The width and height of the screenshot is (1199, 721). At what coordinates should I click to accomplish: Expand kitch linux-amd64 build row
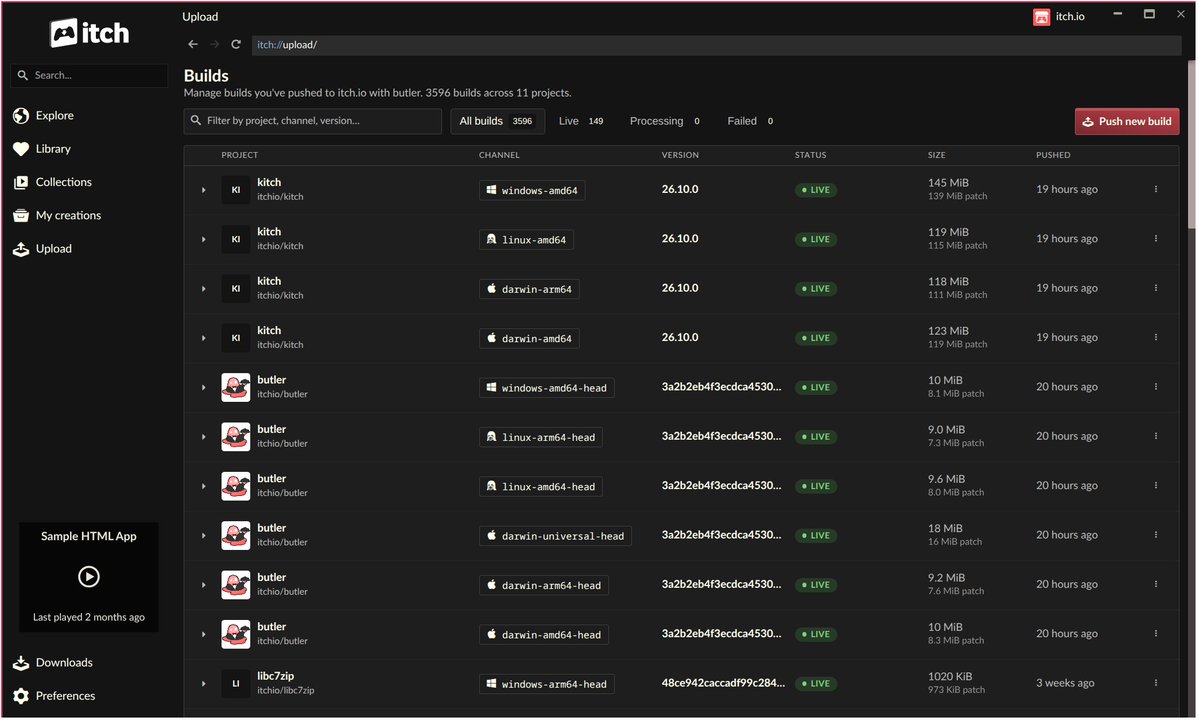pos(203,240)
